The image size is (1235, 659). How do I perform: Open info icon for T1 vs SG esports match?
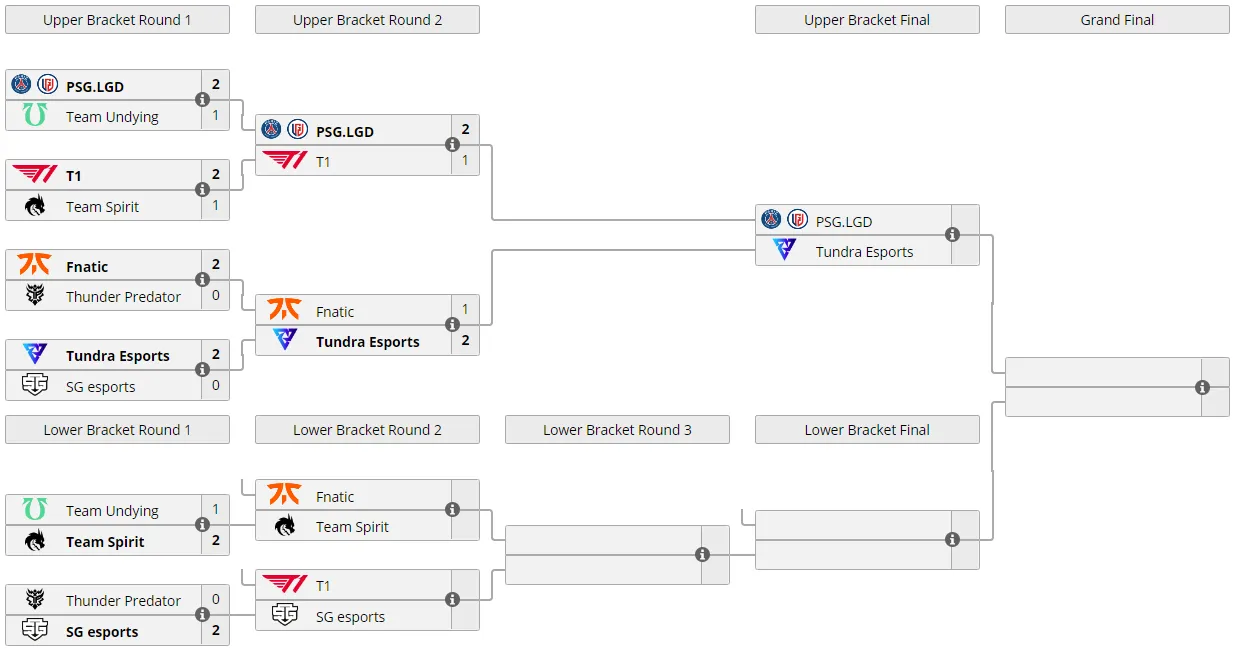click(x=452, y=600)
